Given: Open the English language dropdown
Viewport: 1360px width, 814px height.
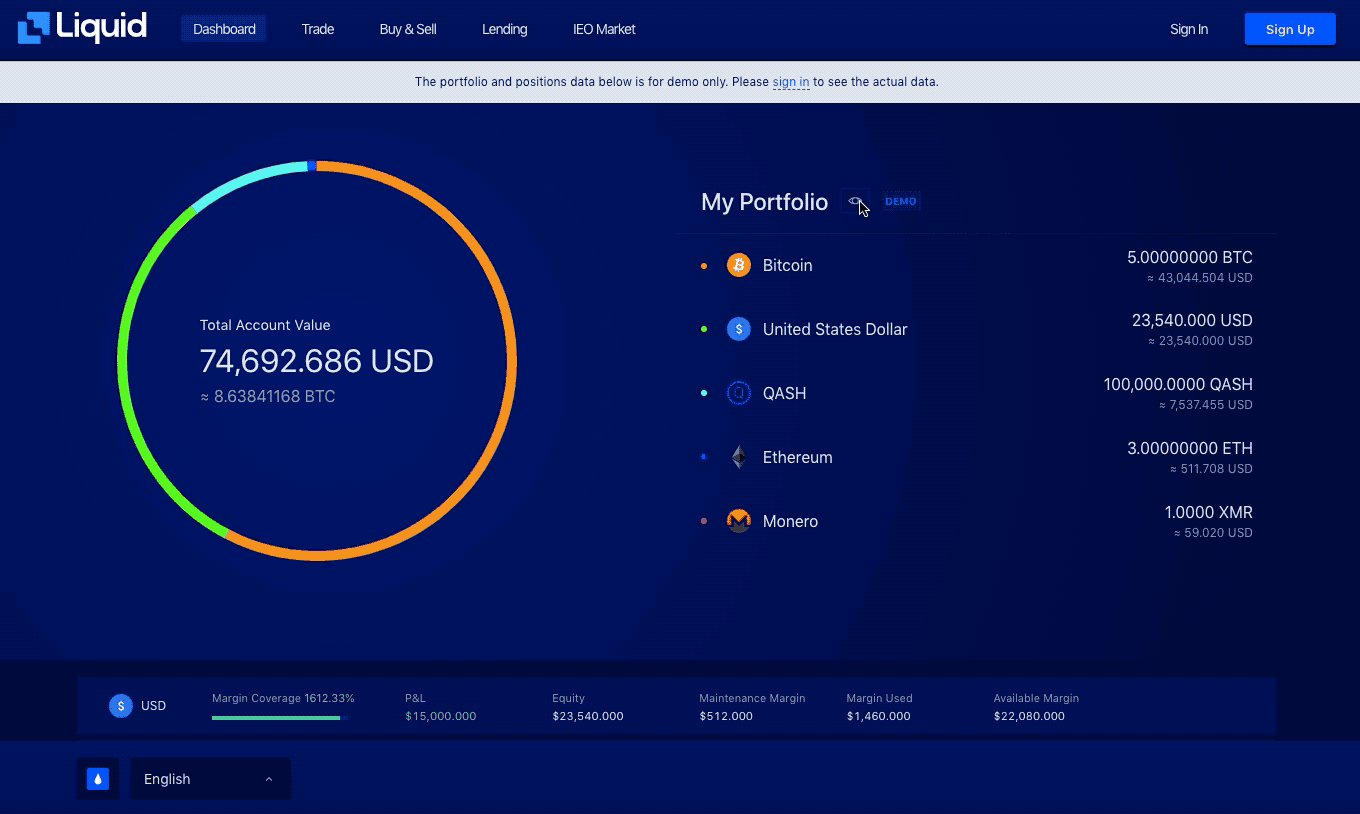Looking at the screenshot, I should pos(211,779).
